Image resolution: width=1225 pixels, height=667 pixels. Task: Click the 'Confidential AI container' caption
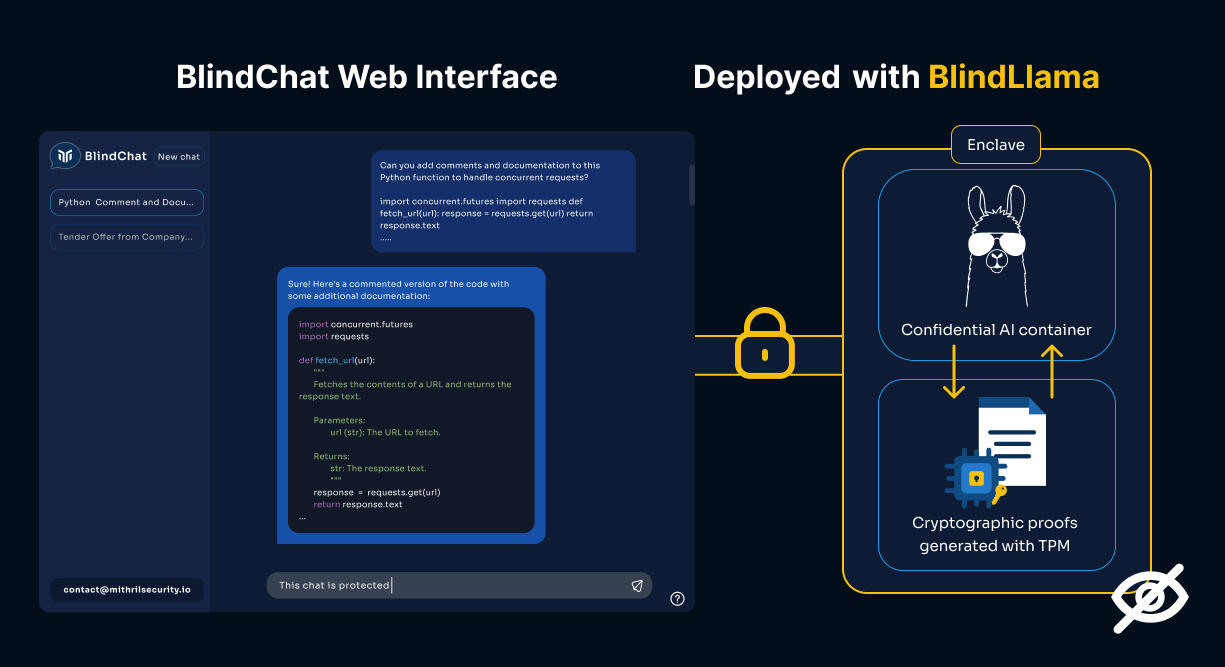coord(996,330)
